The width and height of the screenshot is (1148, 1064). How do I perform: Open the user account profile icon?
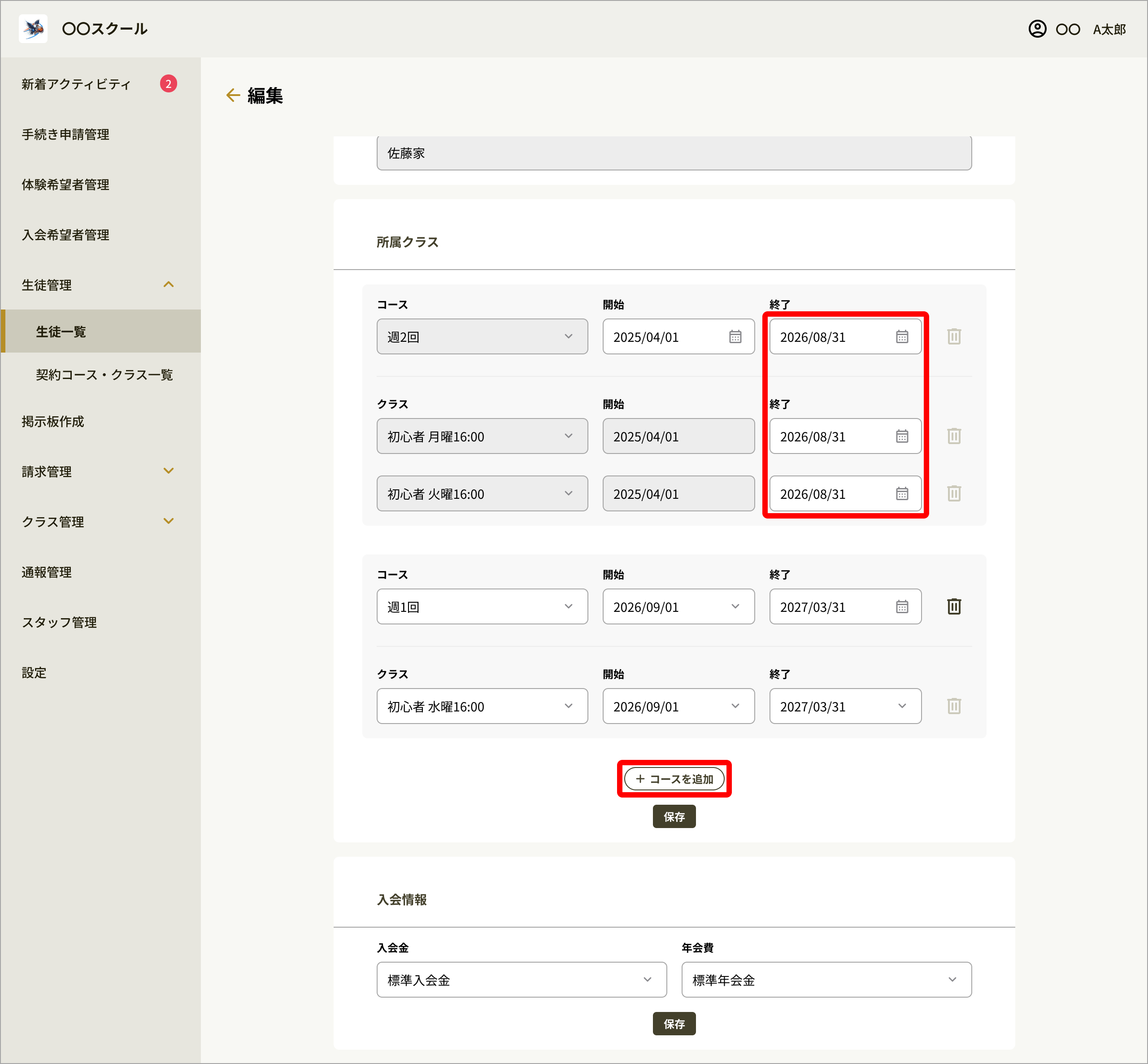(1037, 29)
